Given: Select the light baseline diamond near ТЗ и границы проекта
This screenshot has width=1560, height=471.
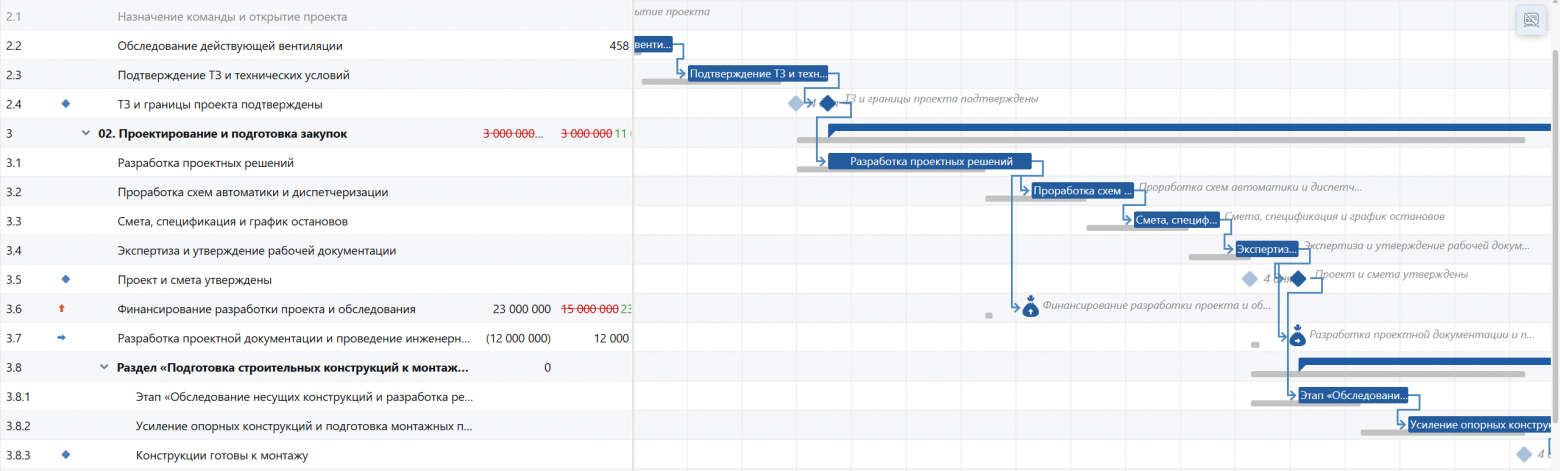Looking at the screenshot, I should (796, 103).
